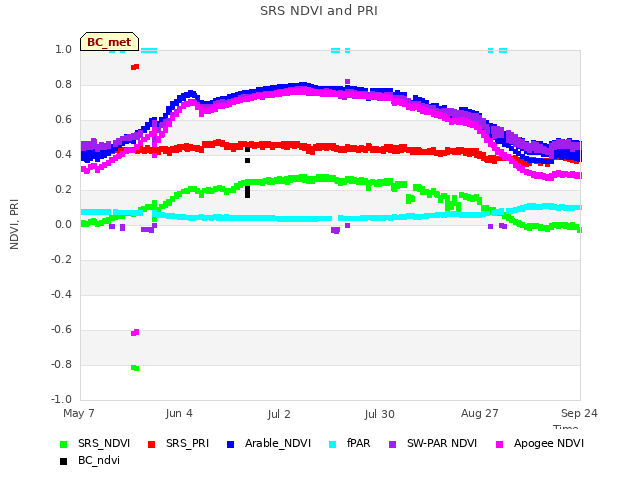Click the Sep 24 x-axis label
The image size is (640, 480).
pos(579,413)
